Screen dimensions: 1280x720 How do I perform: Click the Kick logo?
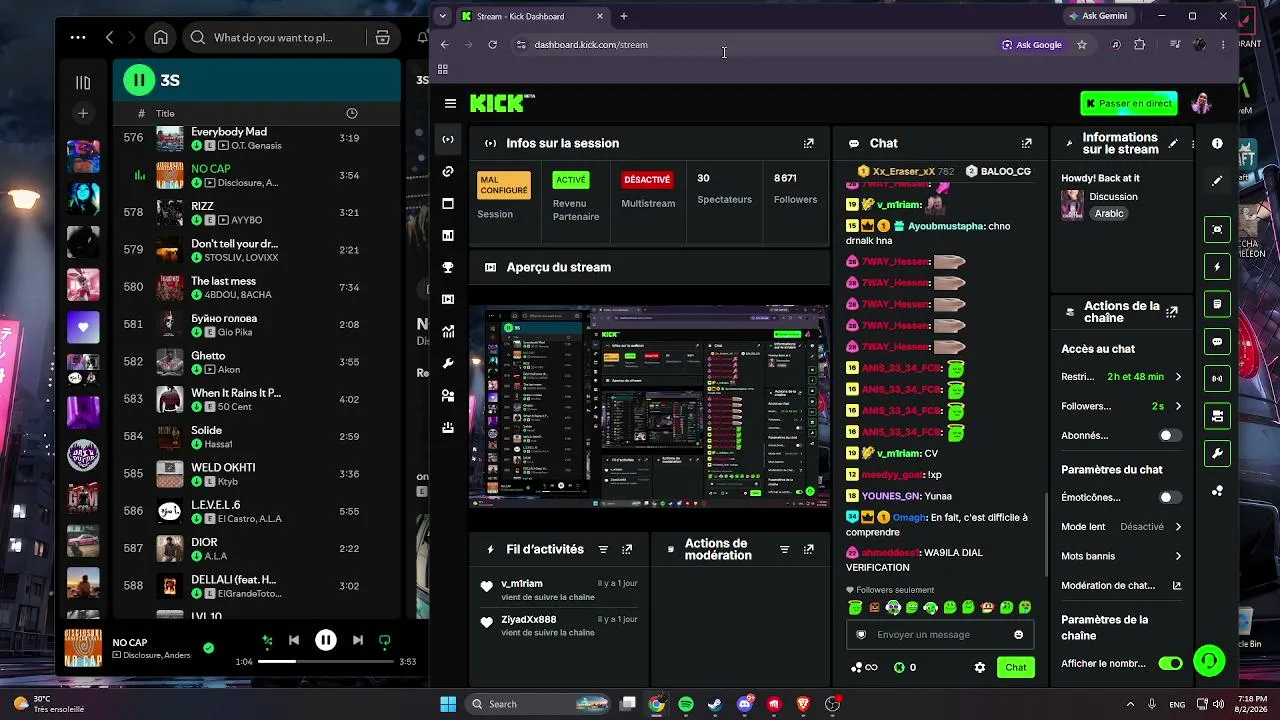[x=503, y=103]
